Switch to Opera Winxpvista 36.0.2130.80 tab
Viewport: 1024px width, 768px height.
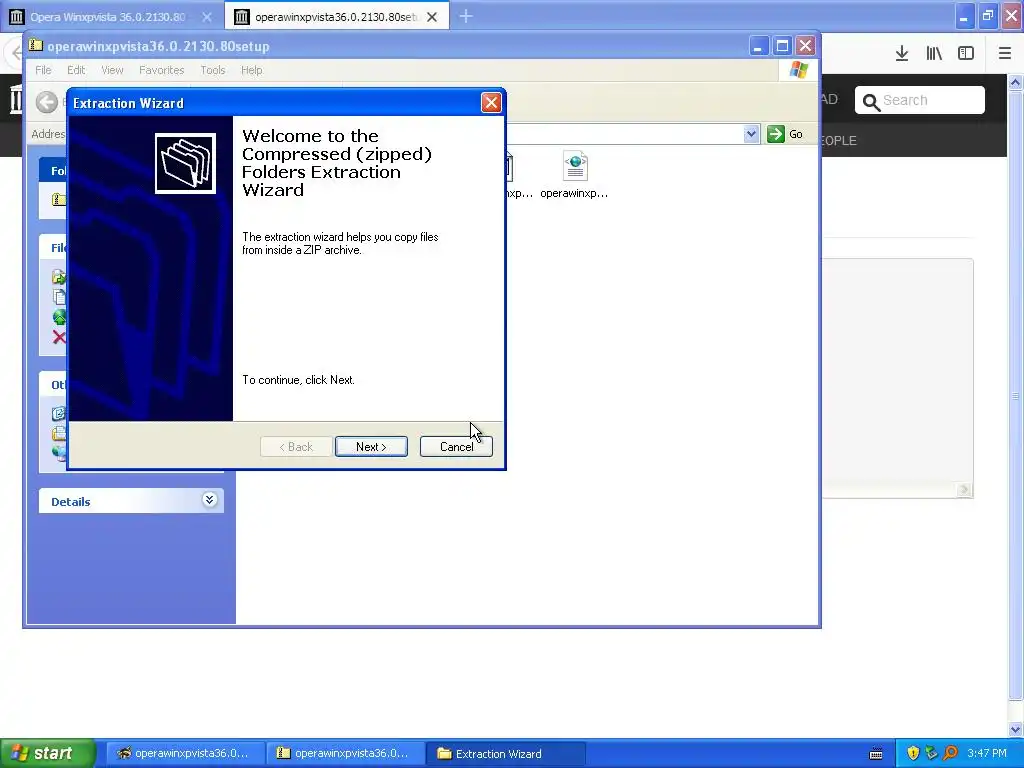[x=112, y=16]
